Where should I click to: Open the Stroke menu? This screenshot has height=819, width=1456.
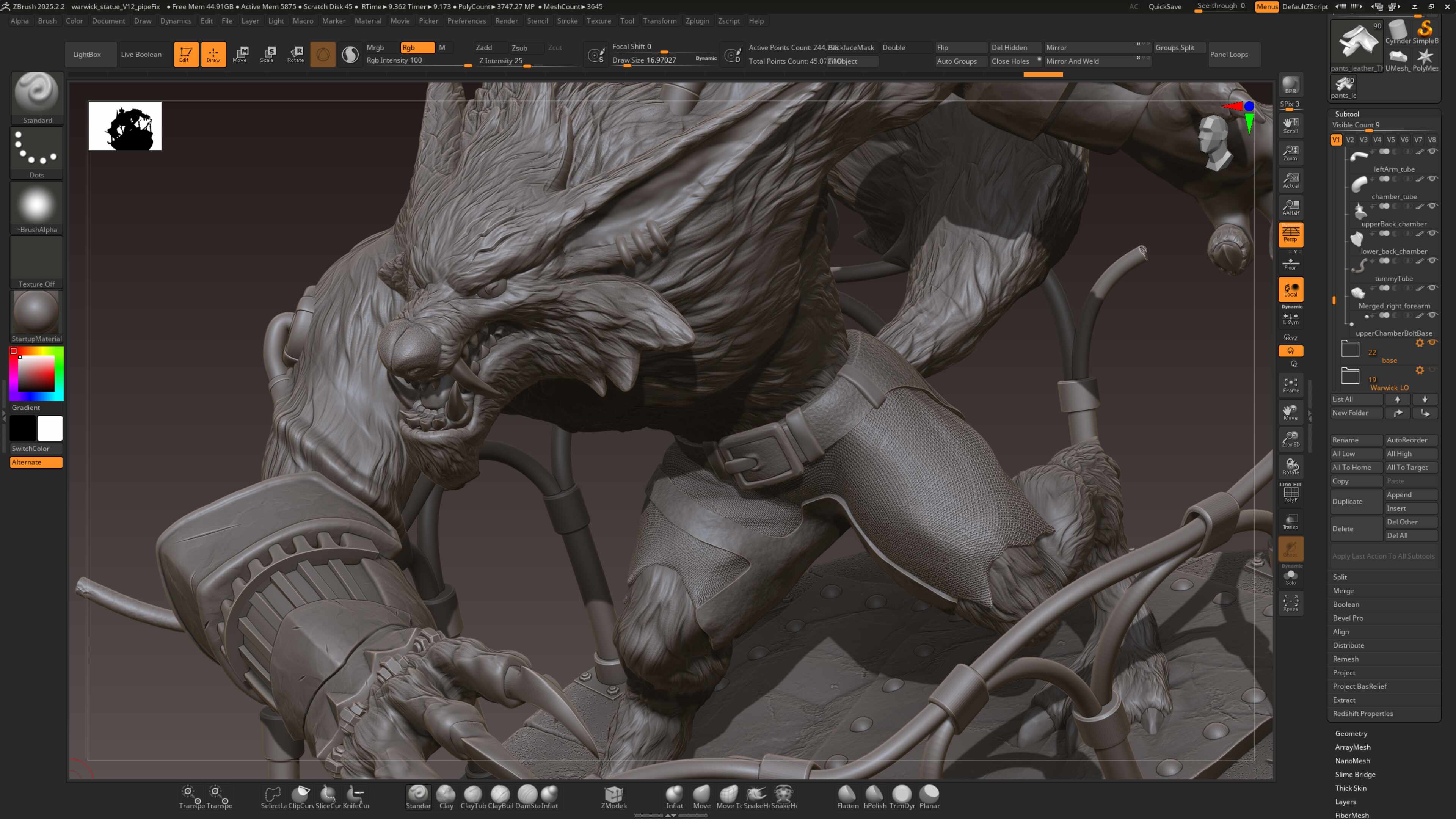(567, 21)
